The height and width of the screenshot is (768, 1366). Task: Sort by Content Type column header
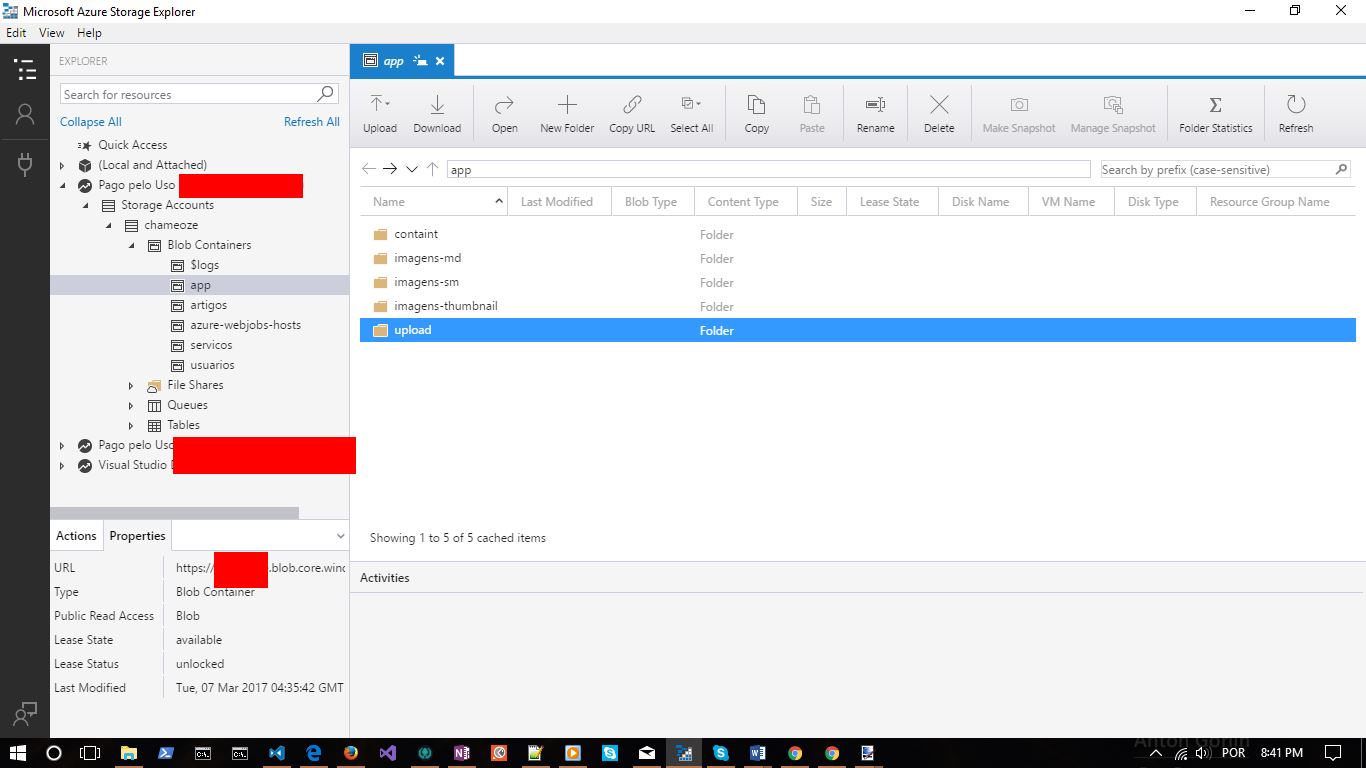743,201
